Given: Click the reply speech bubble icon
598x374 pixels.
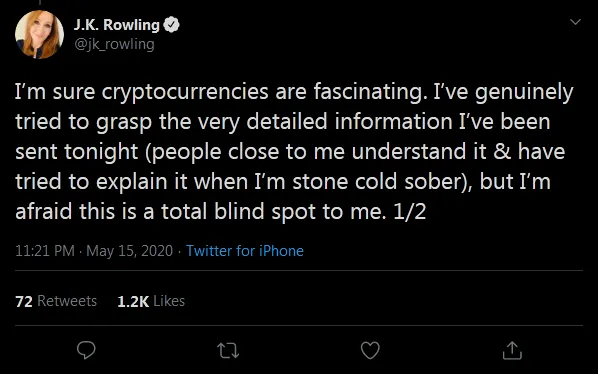Looking at the screenshot, I should pyautogui.click(x=86, y=350).
